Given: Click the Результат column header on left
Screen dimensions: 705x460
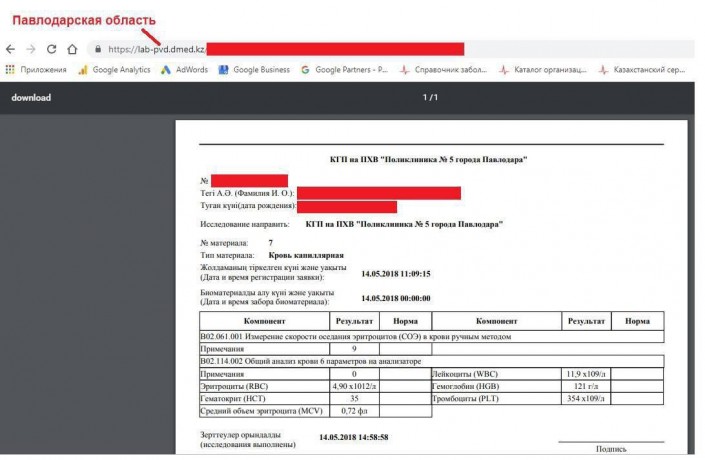Looking at the screenshot, I should [x=353, y=322].
